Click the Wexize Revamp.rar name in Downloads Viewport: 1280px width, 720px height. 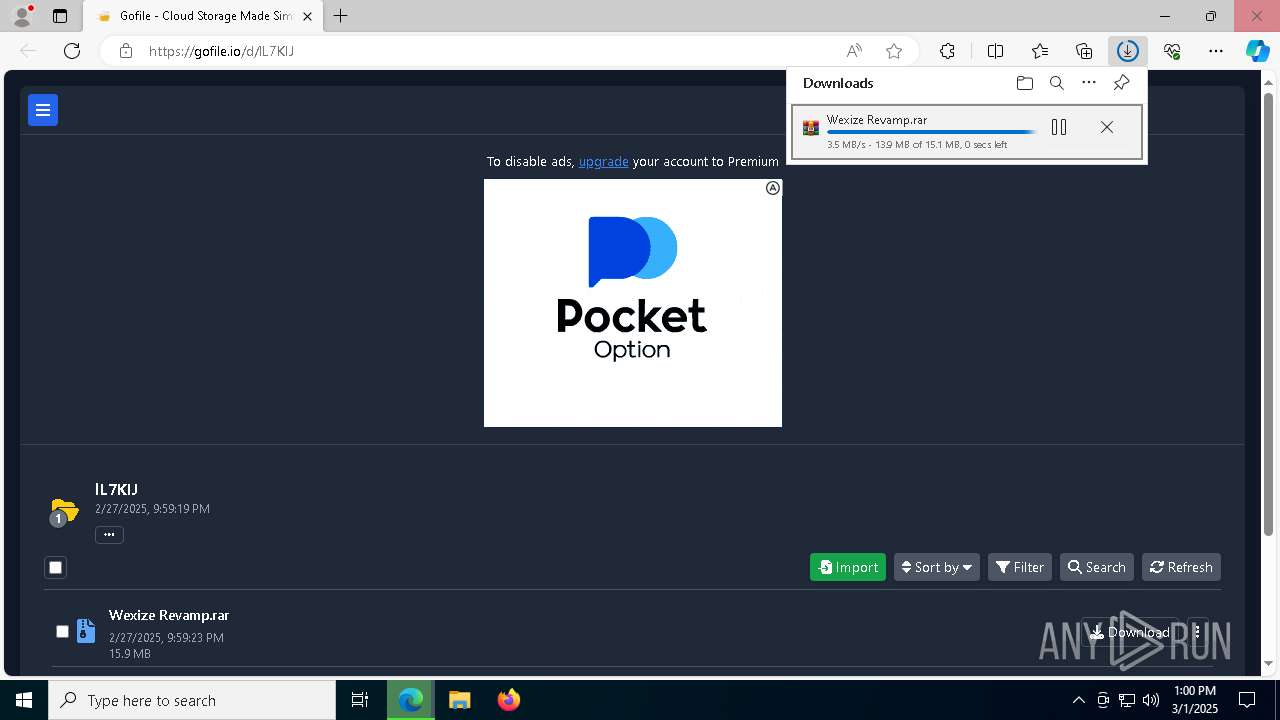[x=876, y=120]
